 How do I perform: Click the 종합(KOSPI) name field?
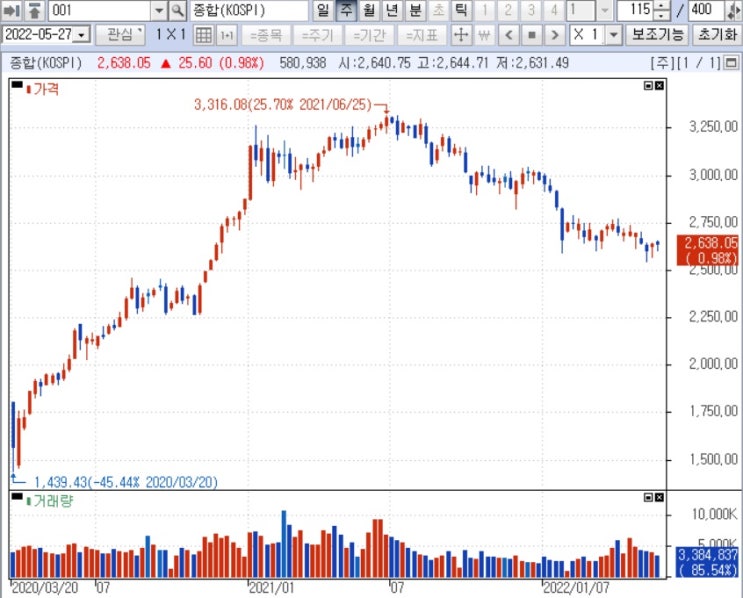pyautogui.click(x=249, y=10)
